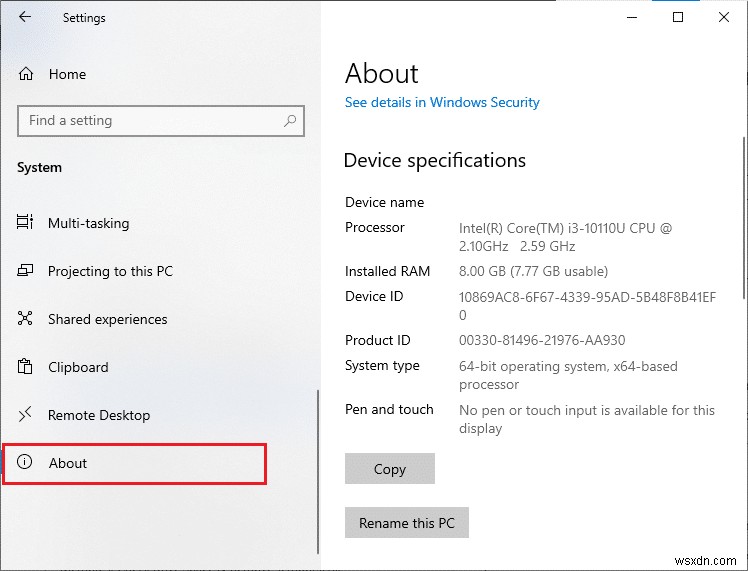Viewport: 748px width, 571px height.
Task: Maximize the Settings window
Action: click(678, 17)
